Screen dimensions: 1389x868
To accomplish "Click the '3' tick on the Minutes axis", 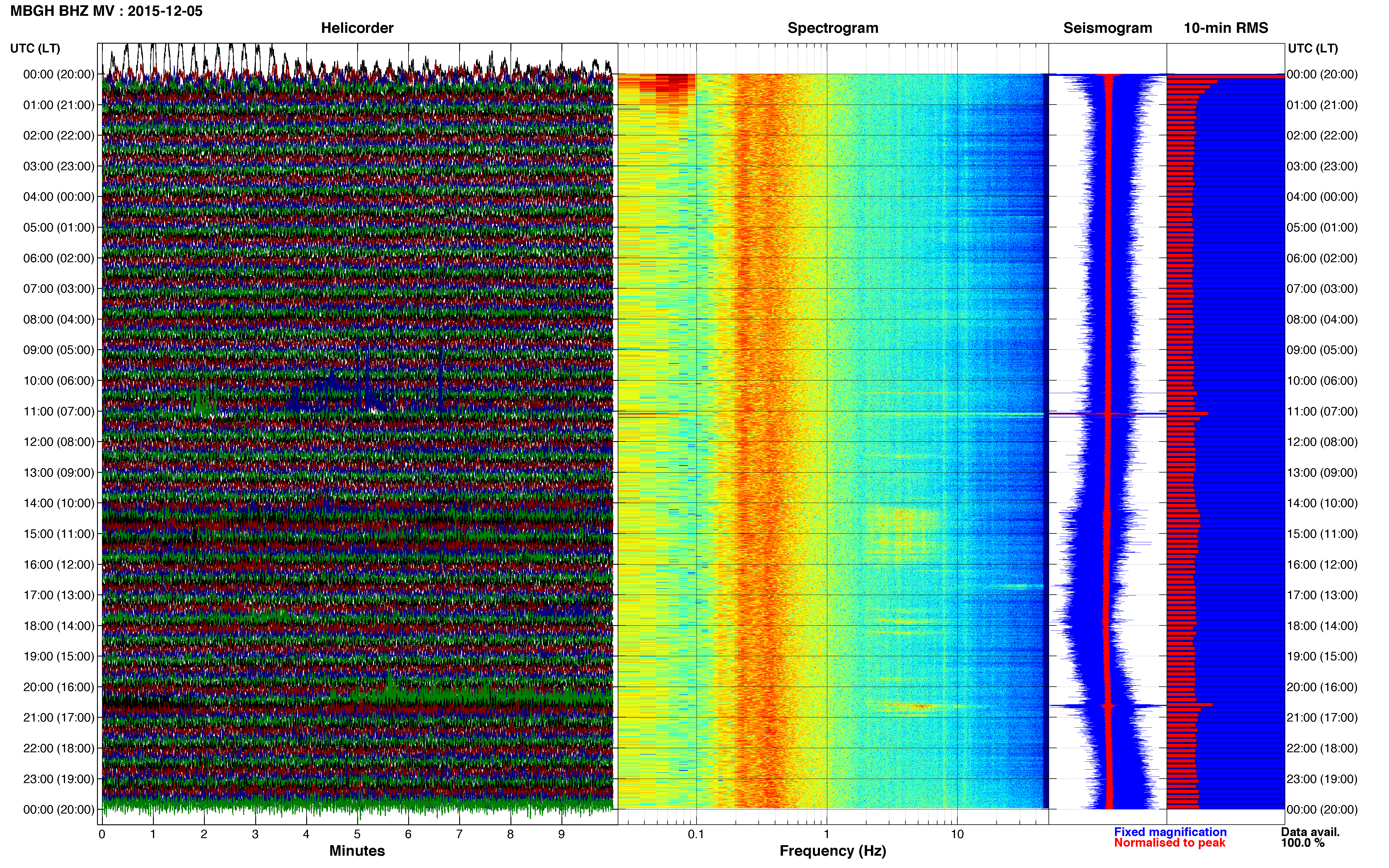I will (255, 834).
